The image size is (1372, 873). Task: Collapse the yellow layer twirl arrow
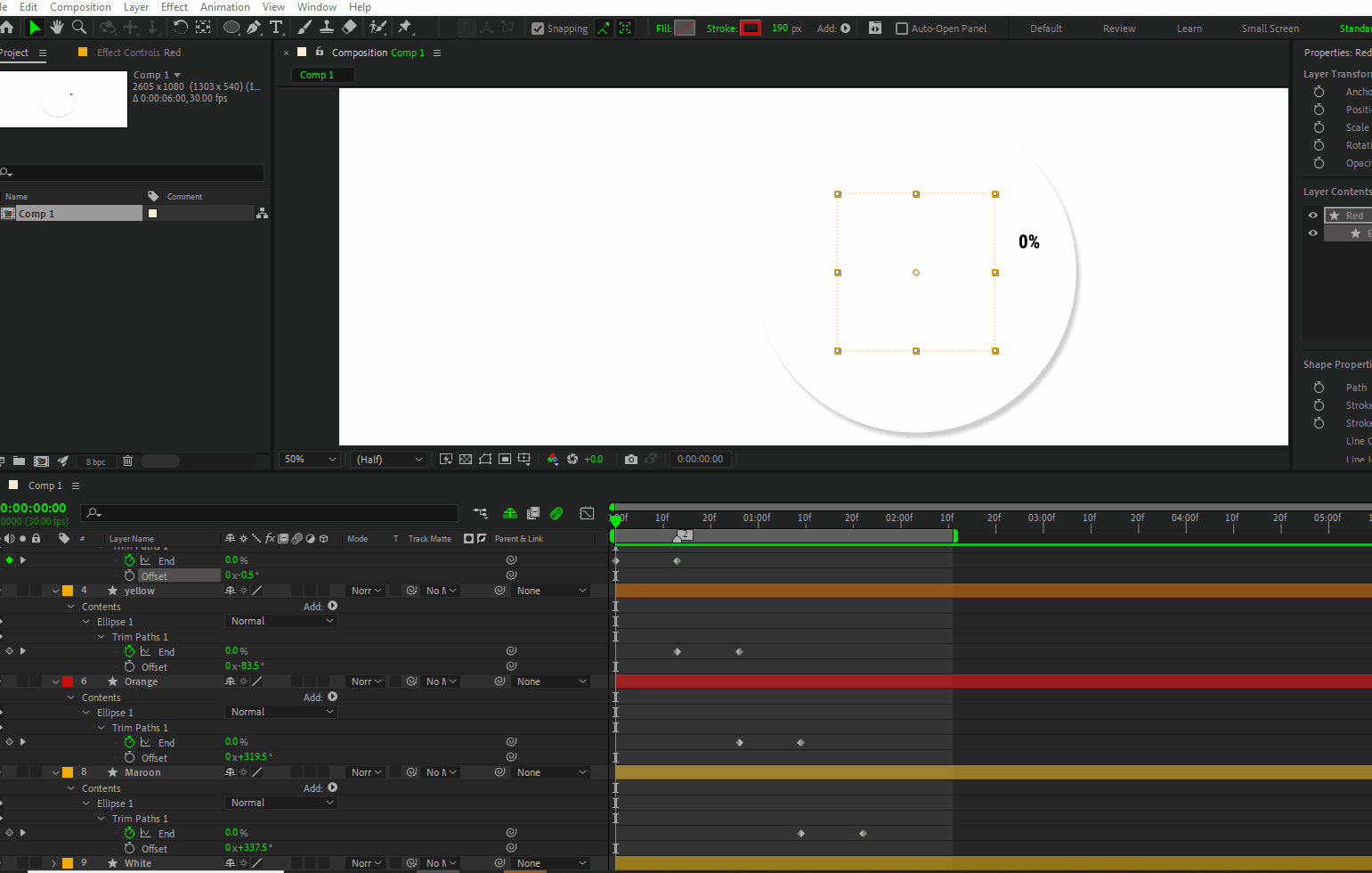coord(55,591)
